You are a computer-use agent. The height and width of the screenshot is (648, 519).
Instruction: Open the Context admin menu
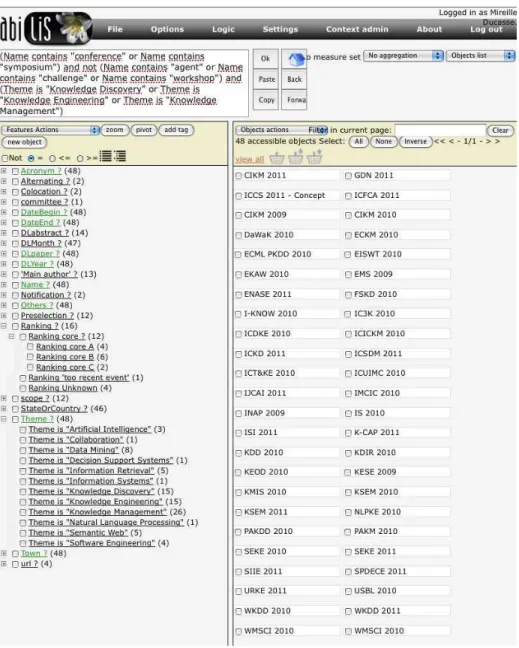tap(357, 29)
